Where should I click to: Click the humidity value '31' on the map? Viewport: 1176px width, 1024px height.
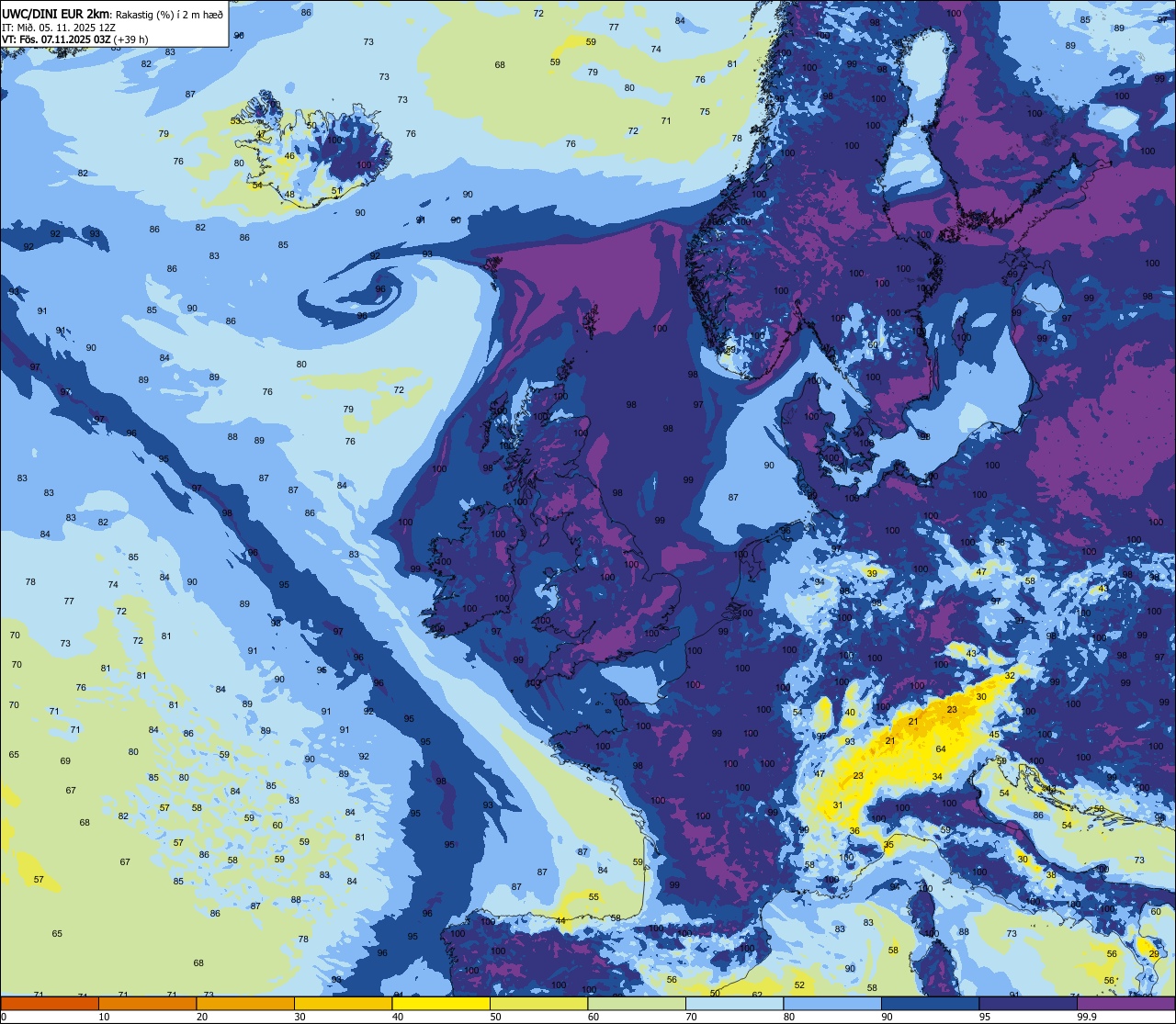click(838, 805)
